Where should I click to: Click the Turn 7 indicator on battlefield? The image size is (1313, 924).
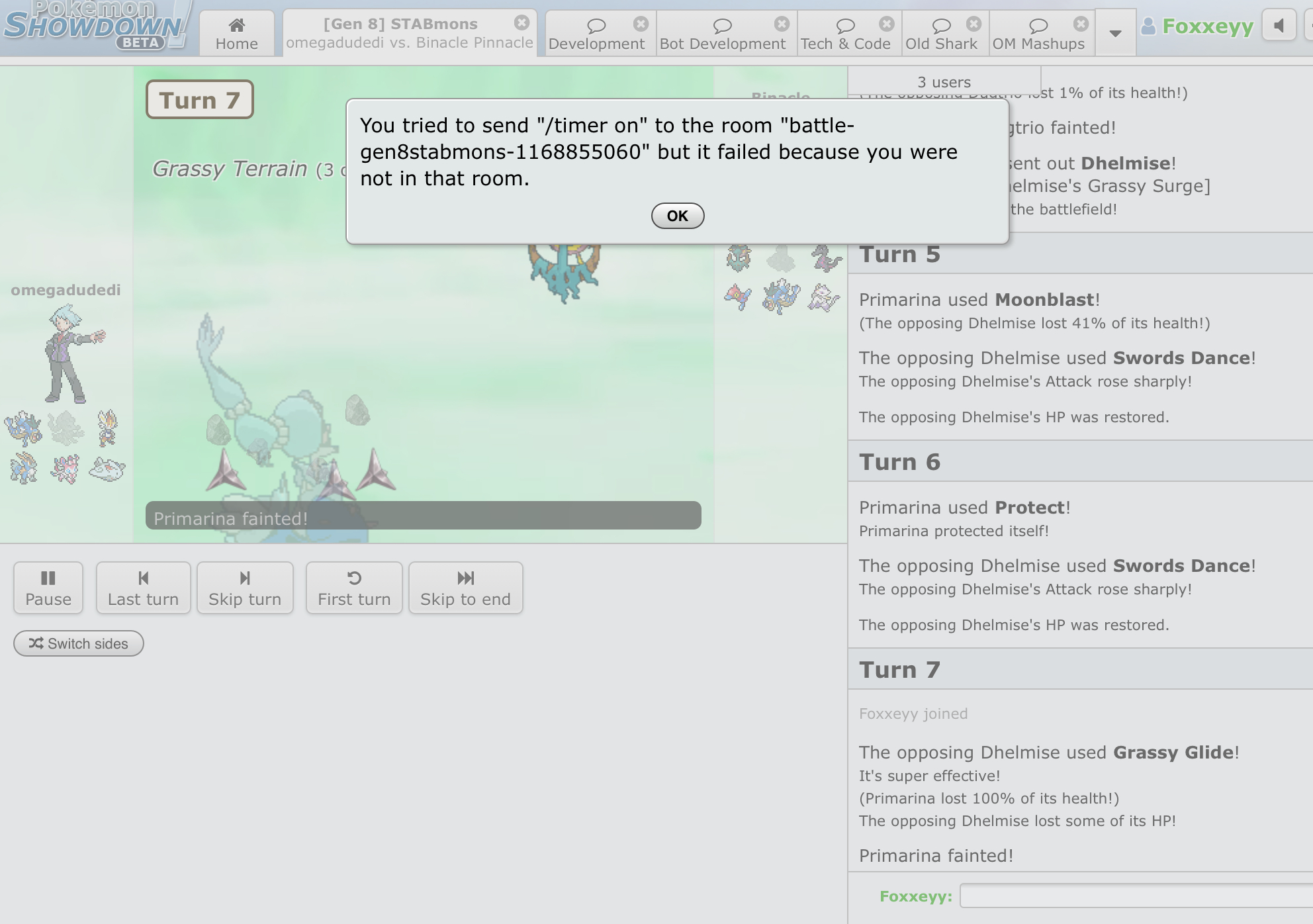[199, 100]
